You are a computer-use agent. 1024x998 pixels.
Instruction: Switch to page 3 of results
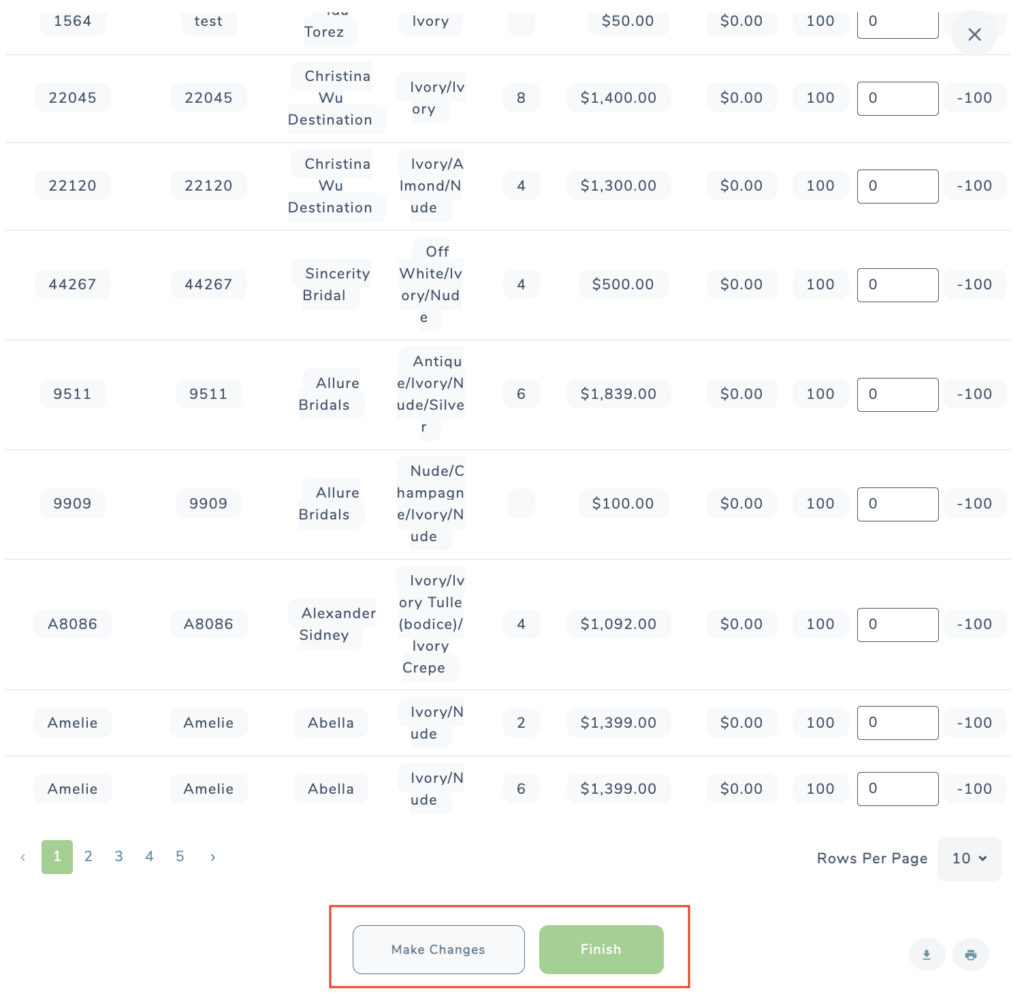(x=119, y=856)
